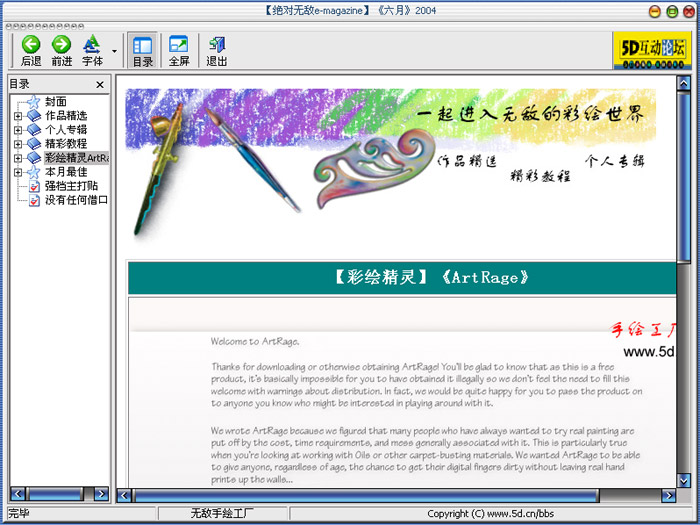The height and width of the screenshot is (525, 700).
Task: Click the content pane scroll-down arrow
Action: pos(683,480)
